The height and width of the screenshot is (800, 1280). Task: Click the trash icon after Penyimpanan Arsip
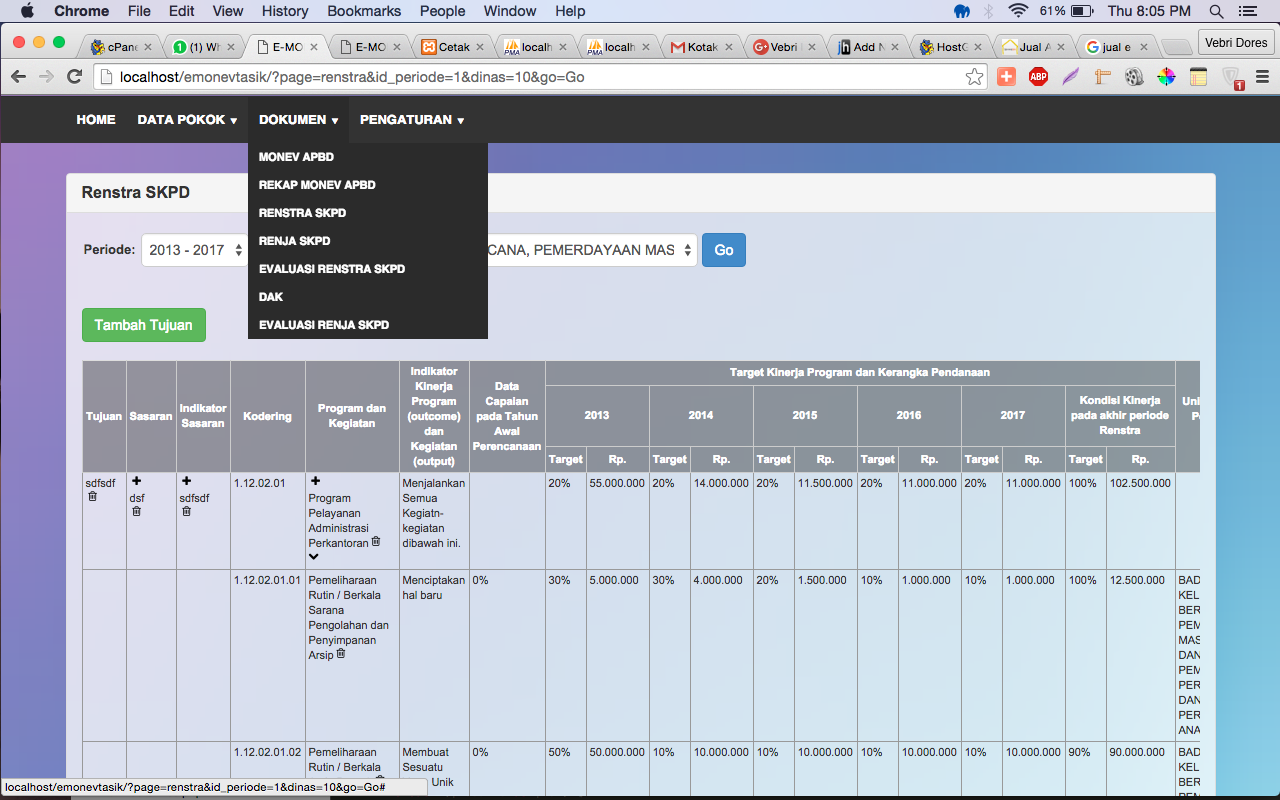tap(341, 654)
